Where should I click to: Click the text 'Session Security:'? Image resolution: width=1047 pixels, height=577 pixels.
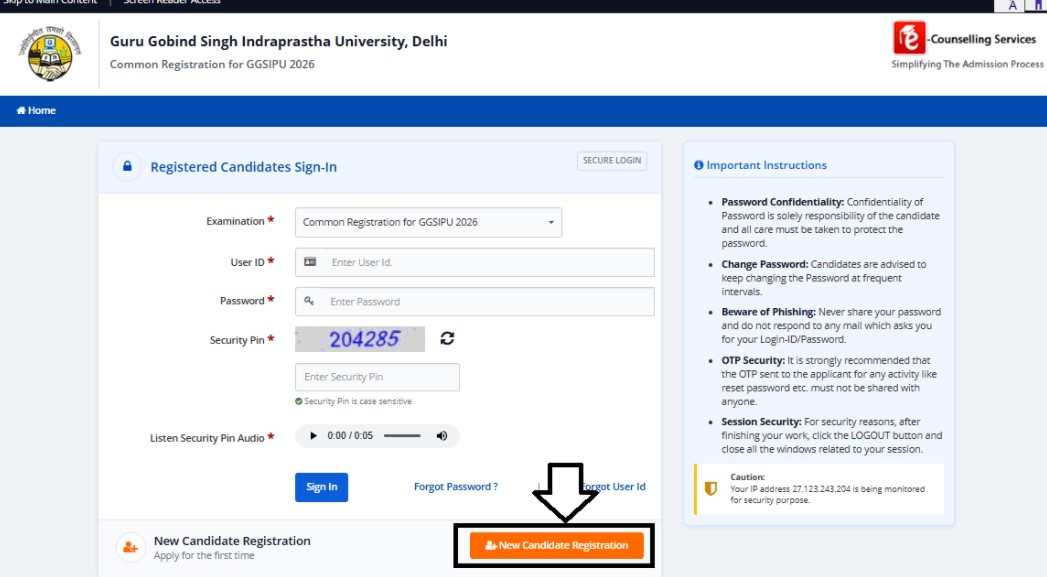coord(761,422)
